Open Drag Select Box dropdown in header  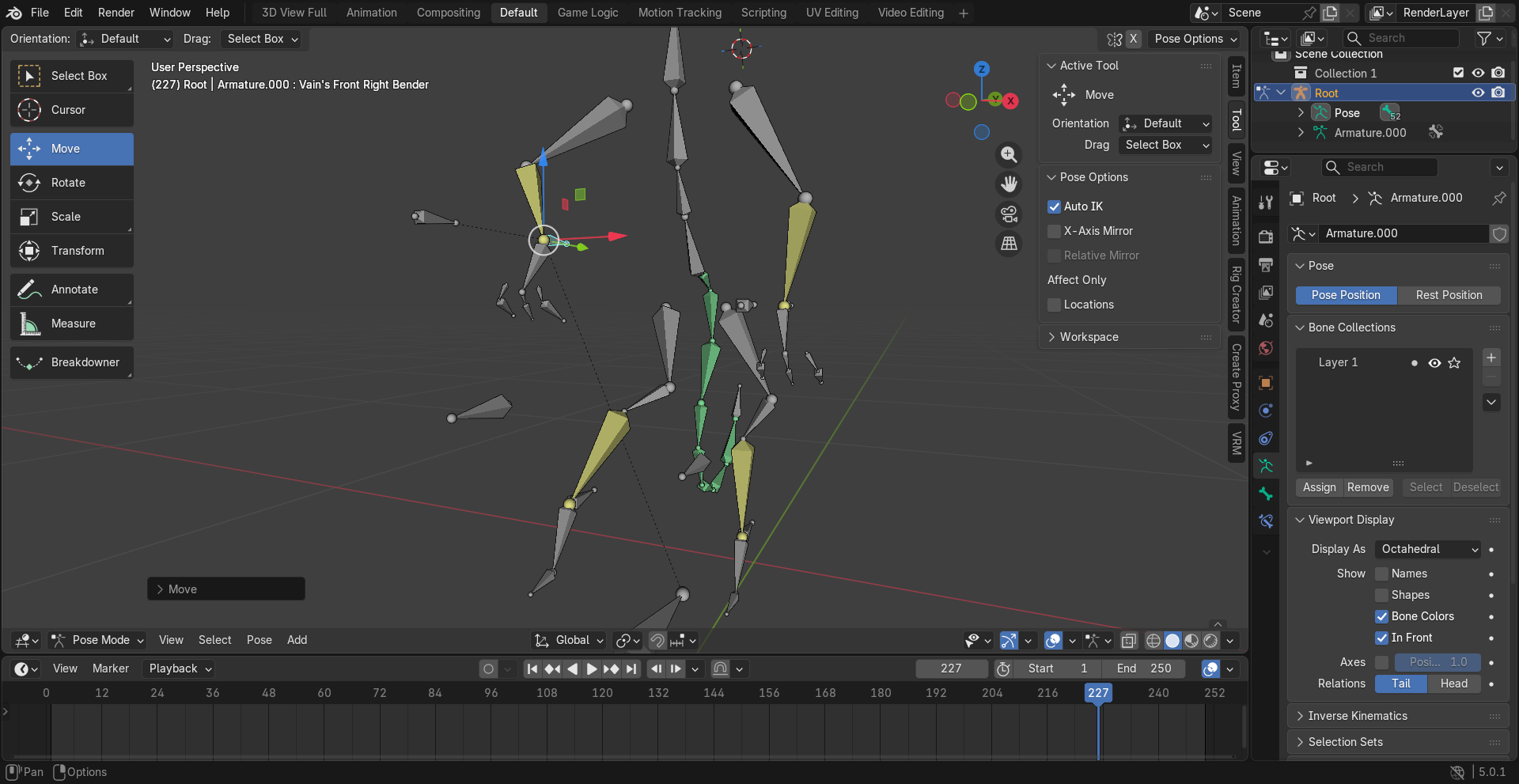(x=263, y=39)
